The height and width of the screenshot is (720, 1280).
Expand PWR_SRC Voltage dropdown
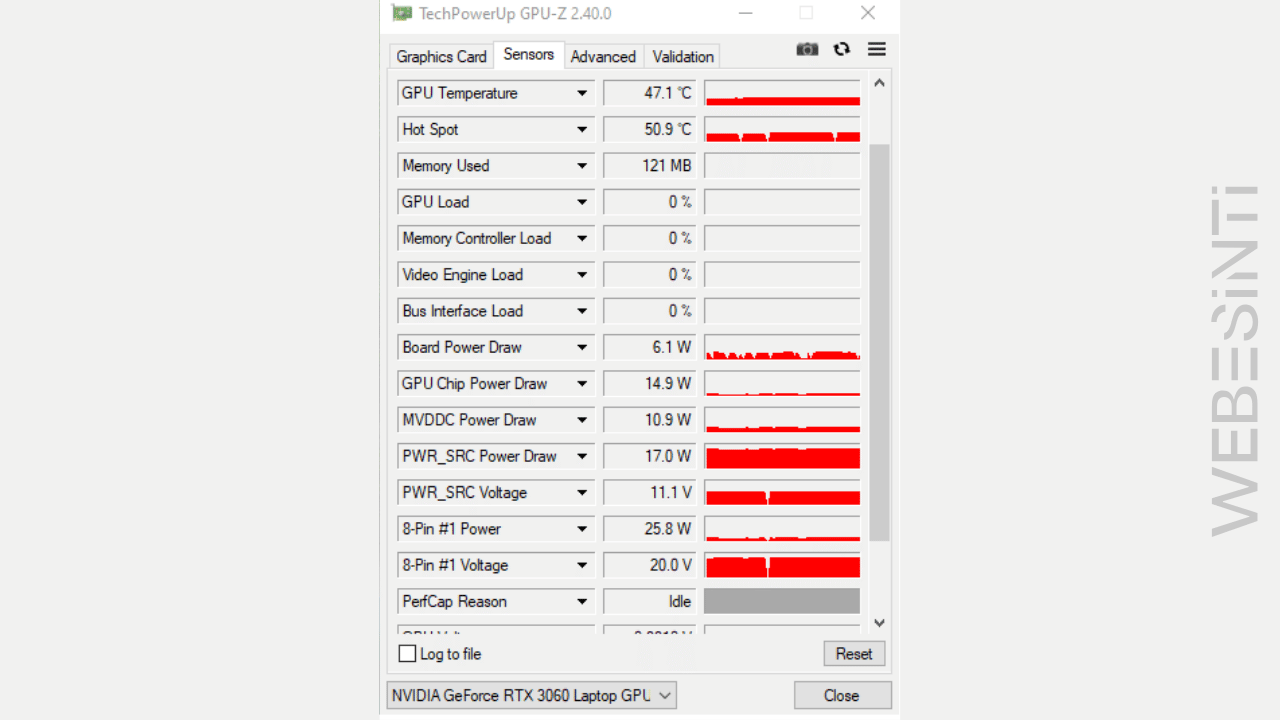pyautogui.click(x=581, y=493)
